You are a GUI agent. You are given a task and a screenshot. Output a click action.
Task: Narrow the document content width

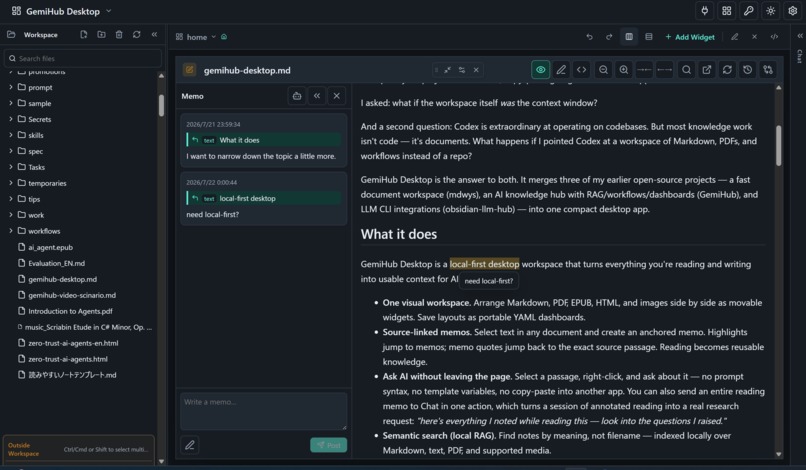644,70
